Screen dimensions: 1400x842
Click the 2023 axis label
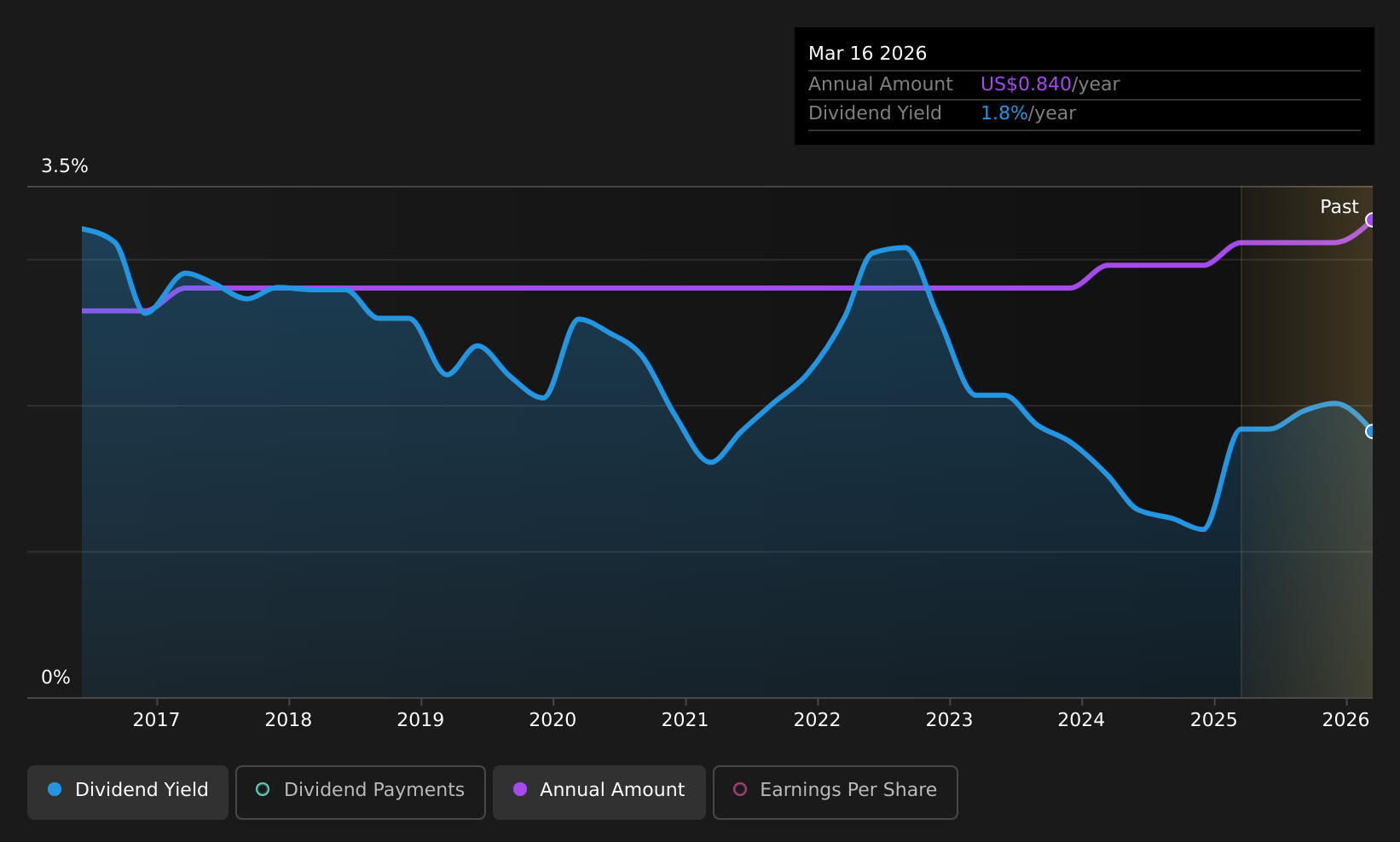coord(950,720)
